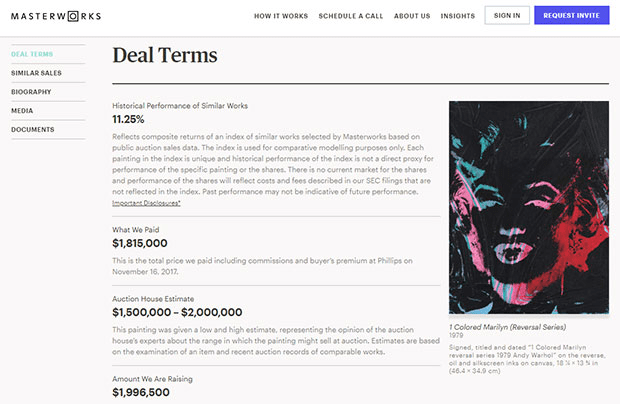Screen dimensions: 620x404
Task: Click the Amount We Are Raising heading
Action: [x=155, y=380]
